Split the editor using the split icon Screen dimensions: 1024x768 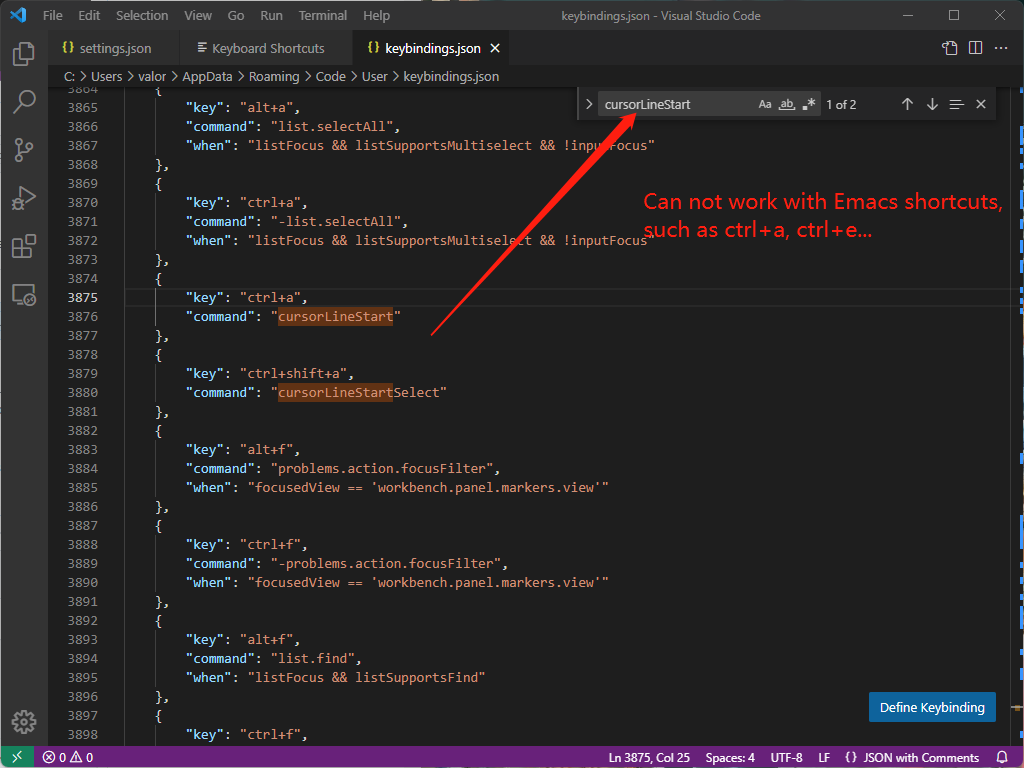pos(975,47)
